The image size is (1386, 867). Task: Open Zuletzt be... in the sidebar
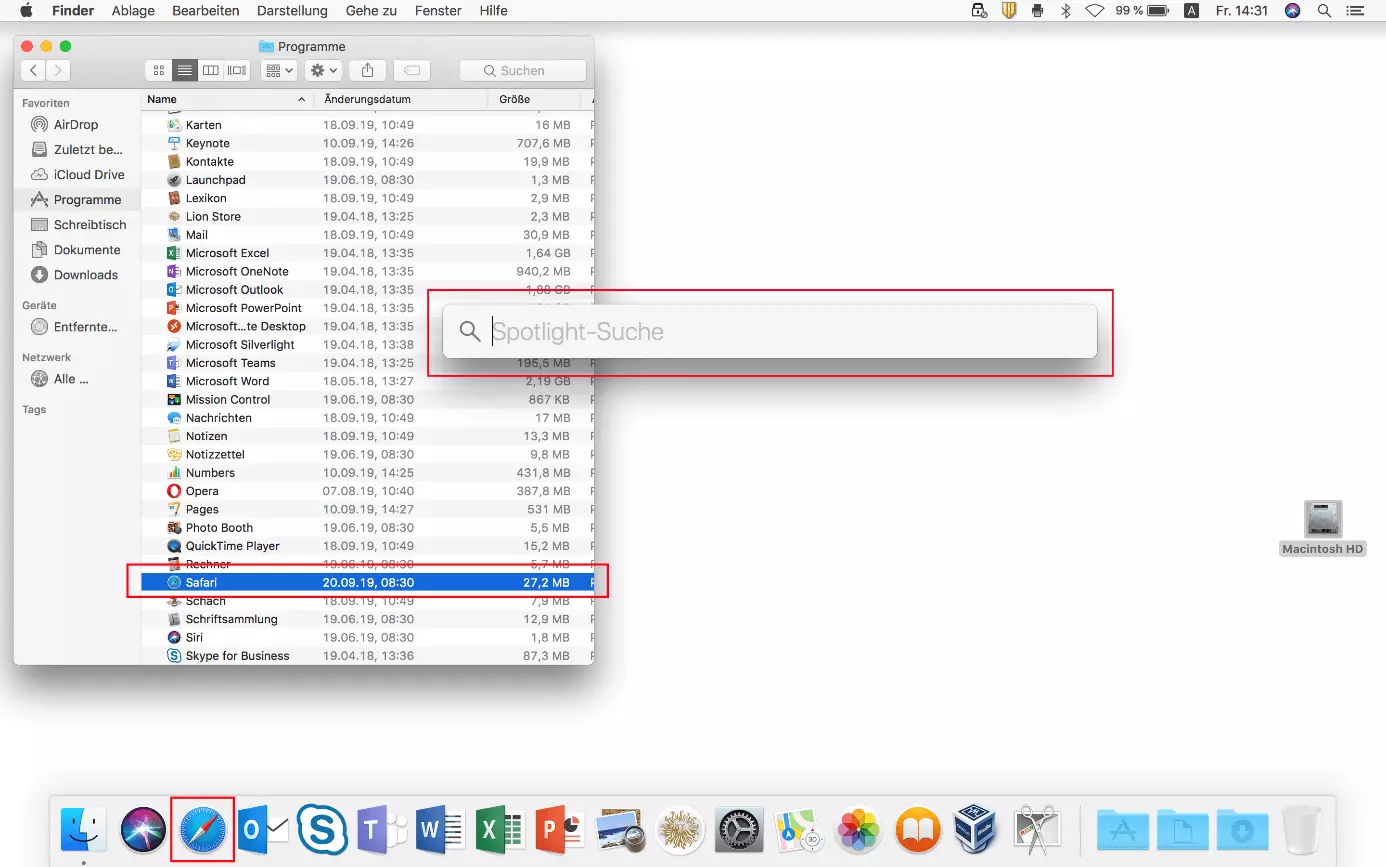76,149
